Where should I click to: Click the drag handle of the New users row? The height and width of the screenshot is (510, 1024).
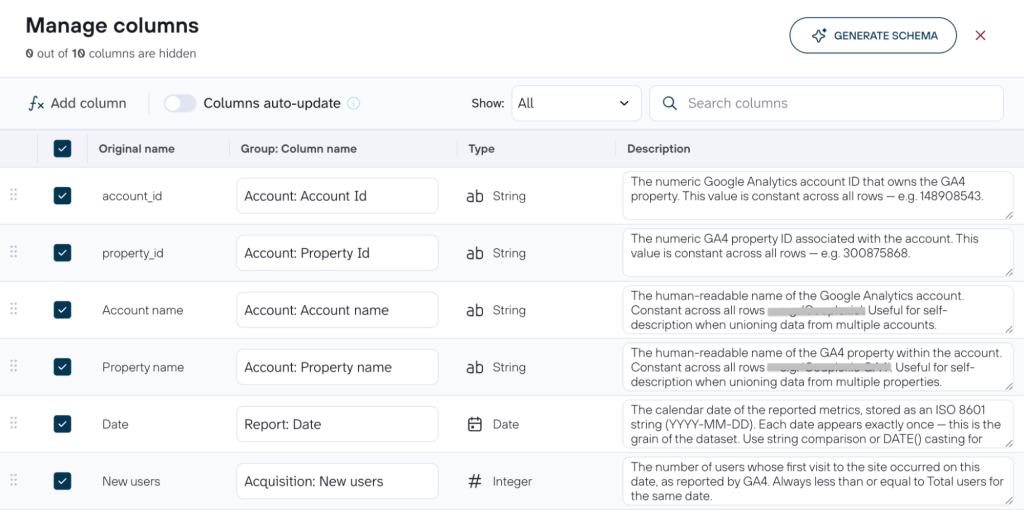(14, 480)
